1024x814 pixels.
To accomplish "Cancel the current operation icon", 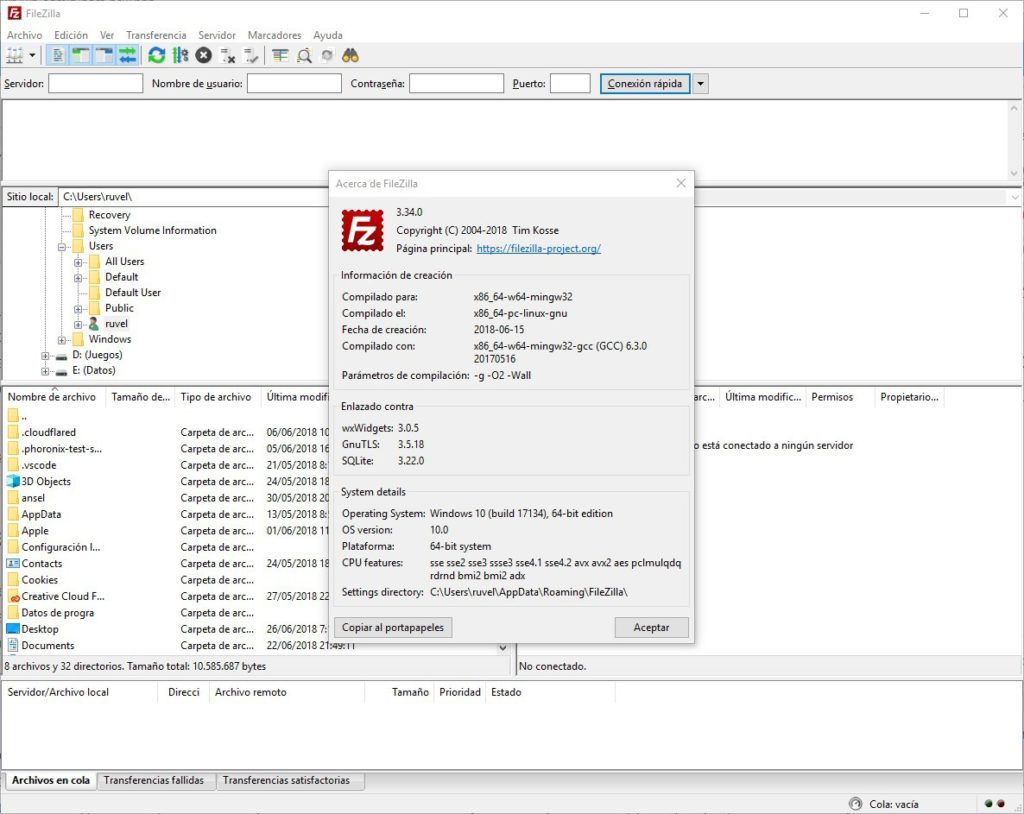I will [204, 56].
